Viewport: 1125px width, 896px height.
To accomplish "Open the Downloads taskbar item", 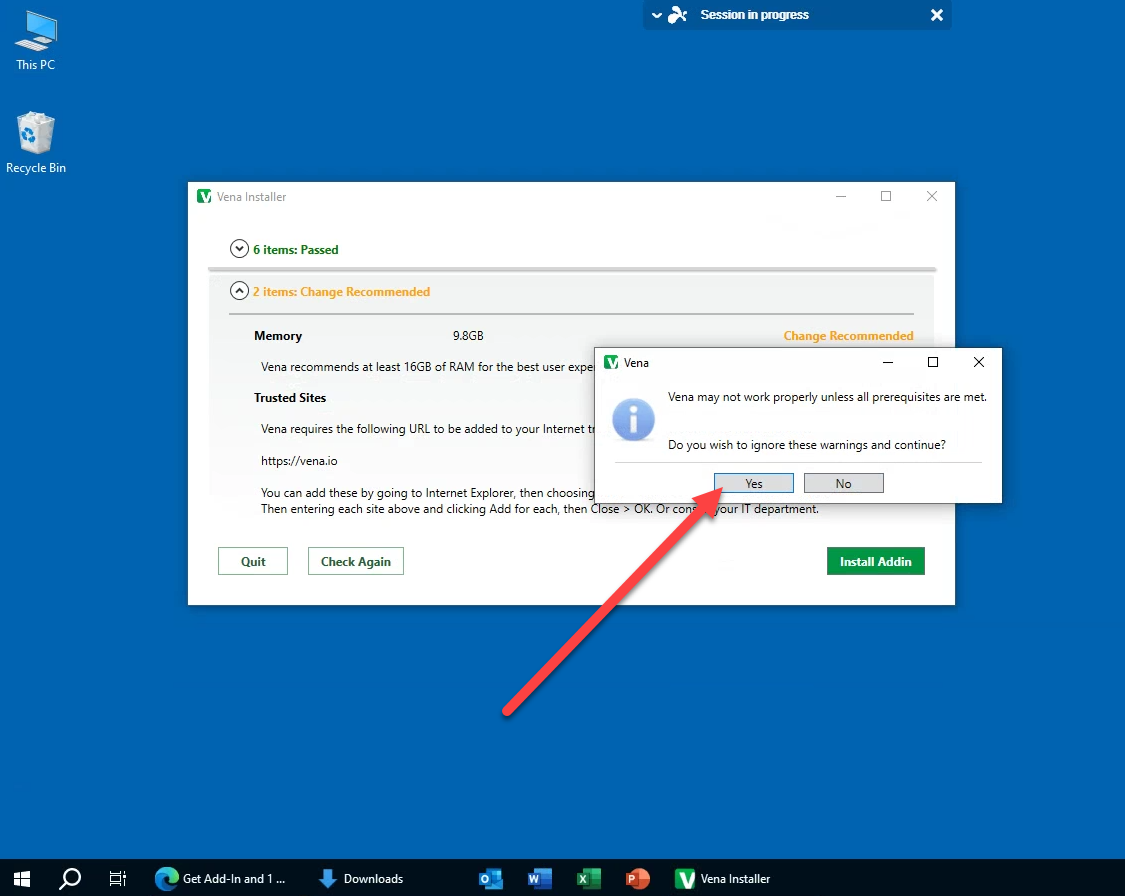I will coord(361,878).
